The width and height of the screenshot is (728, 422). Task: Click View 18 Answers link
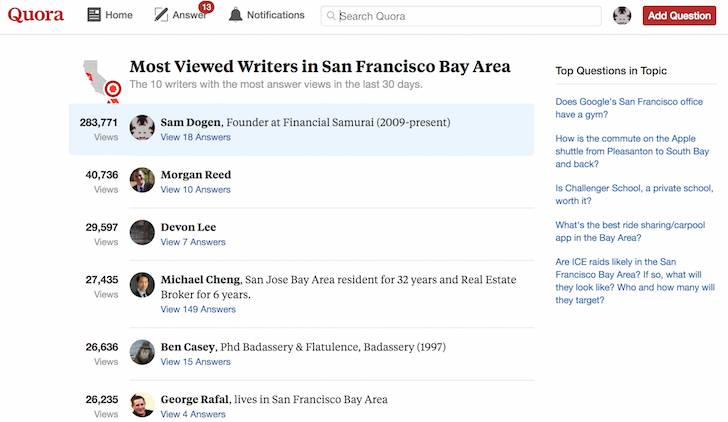(x=195, y=137)
